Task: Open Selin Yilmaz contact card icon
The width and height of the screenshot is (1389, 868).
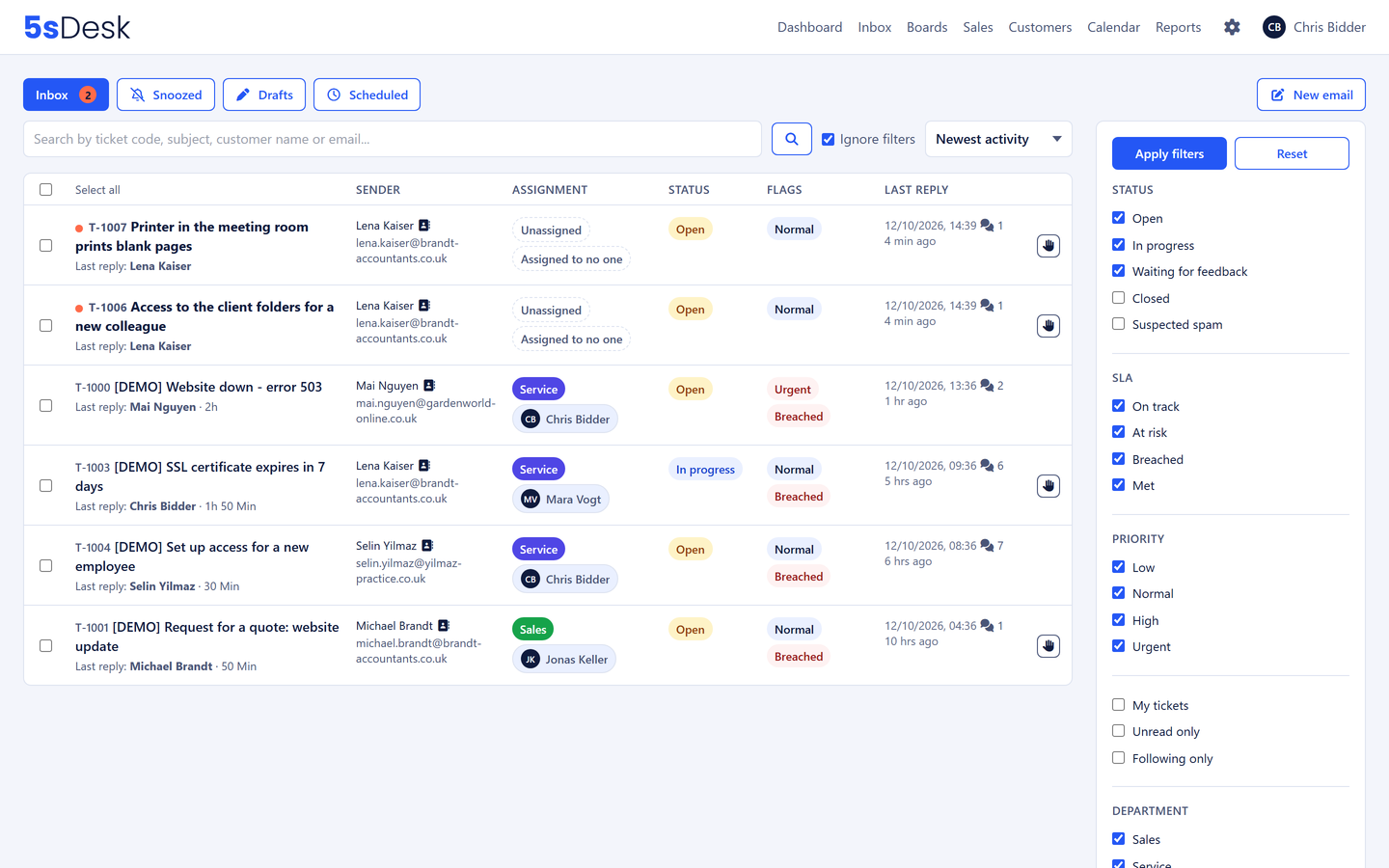Action: tap(427, 546)
